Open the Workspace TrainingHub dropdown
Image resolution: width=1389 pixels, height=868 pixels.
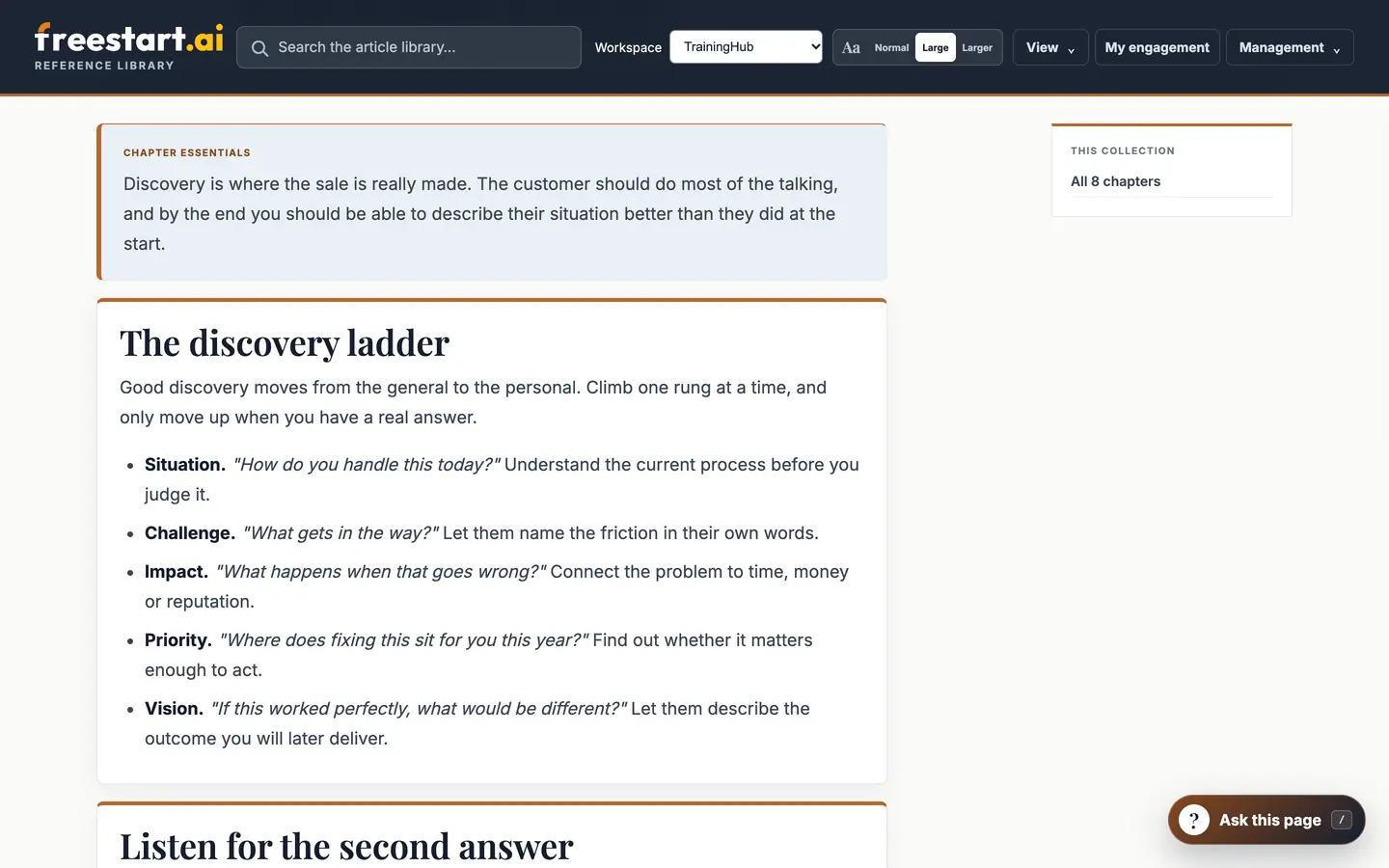click(746, 46)
